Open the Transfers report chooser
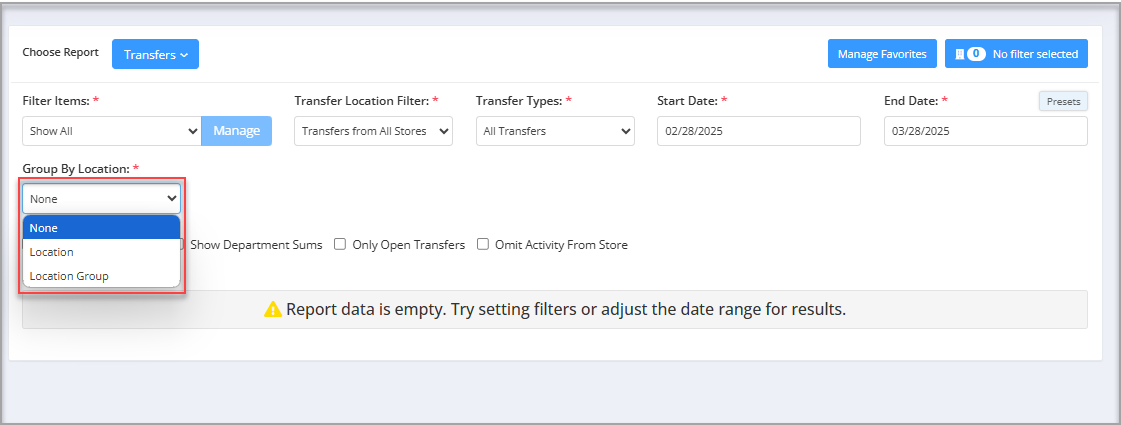This screenshot has width=1121, height=425. point(155,54)
